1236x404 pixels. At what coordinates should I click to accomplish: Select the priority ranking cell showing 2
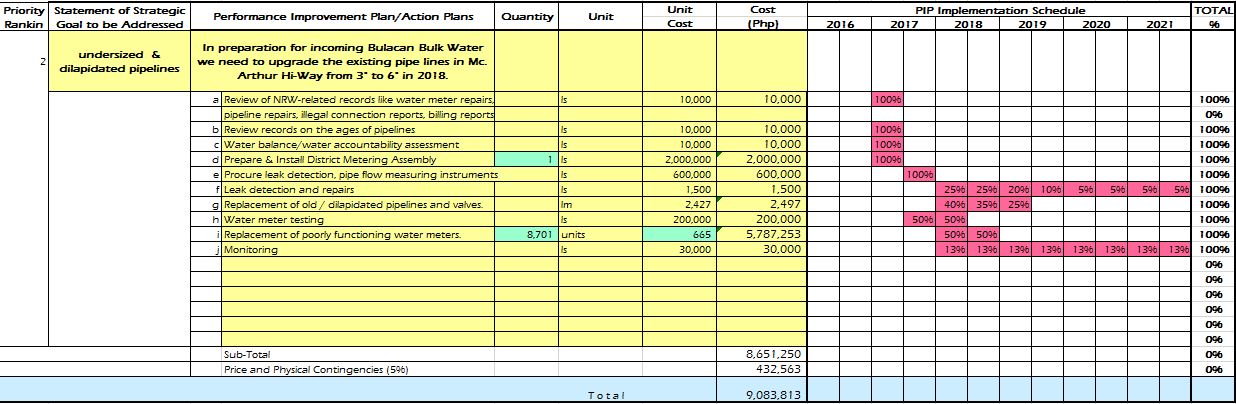(24, 62)
